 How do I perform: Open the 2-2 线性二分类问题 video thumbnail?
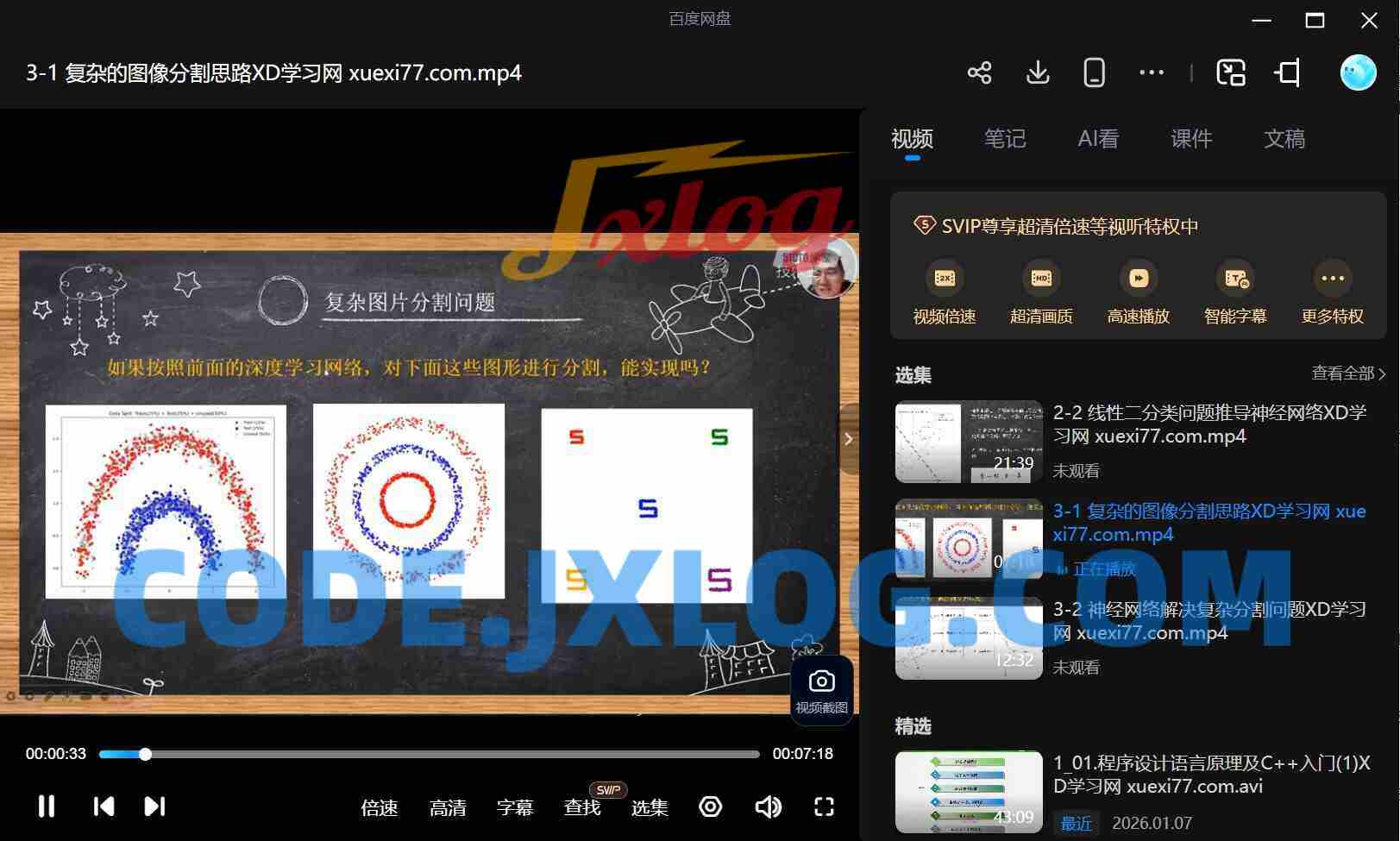click(969, 442)
